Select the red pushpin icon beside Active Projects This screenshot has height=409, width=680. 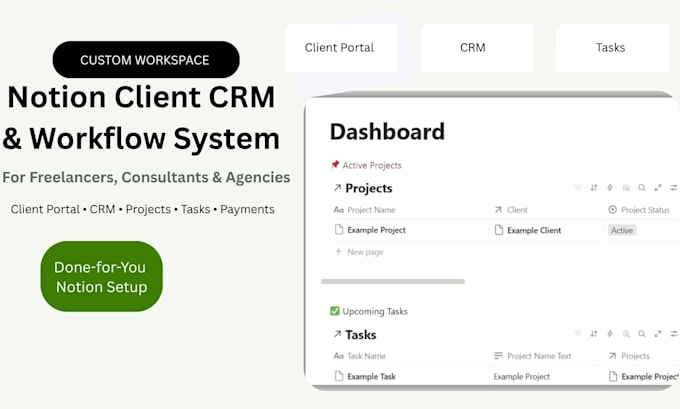pyautogui.click(x=335, y=165)
